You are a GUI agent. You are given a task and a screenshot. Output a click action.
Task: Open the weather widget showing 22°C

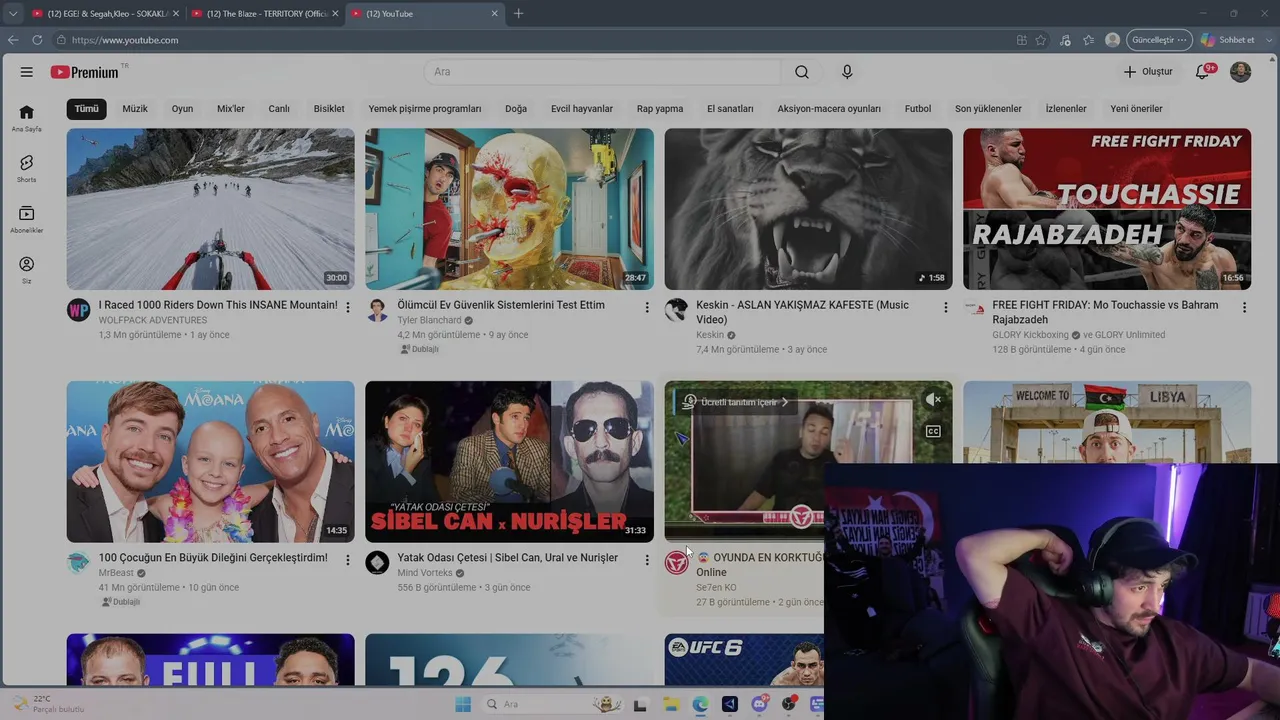coord(48,704)
